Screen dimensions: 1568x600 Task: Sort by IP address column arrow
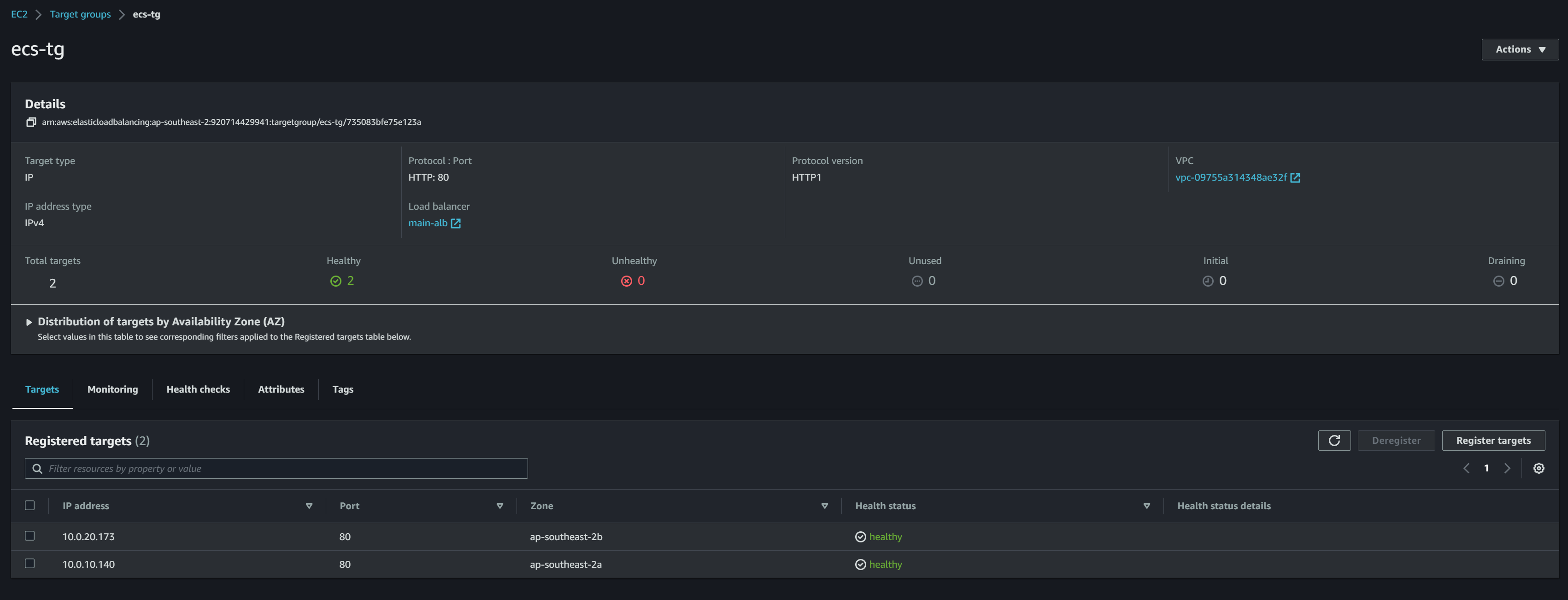(x=309, y=506)
